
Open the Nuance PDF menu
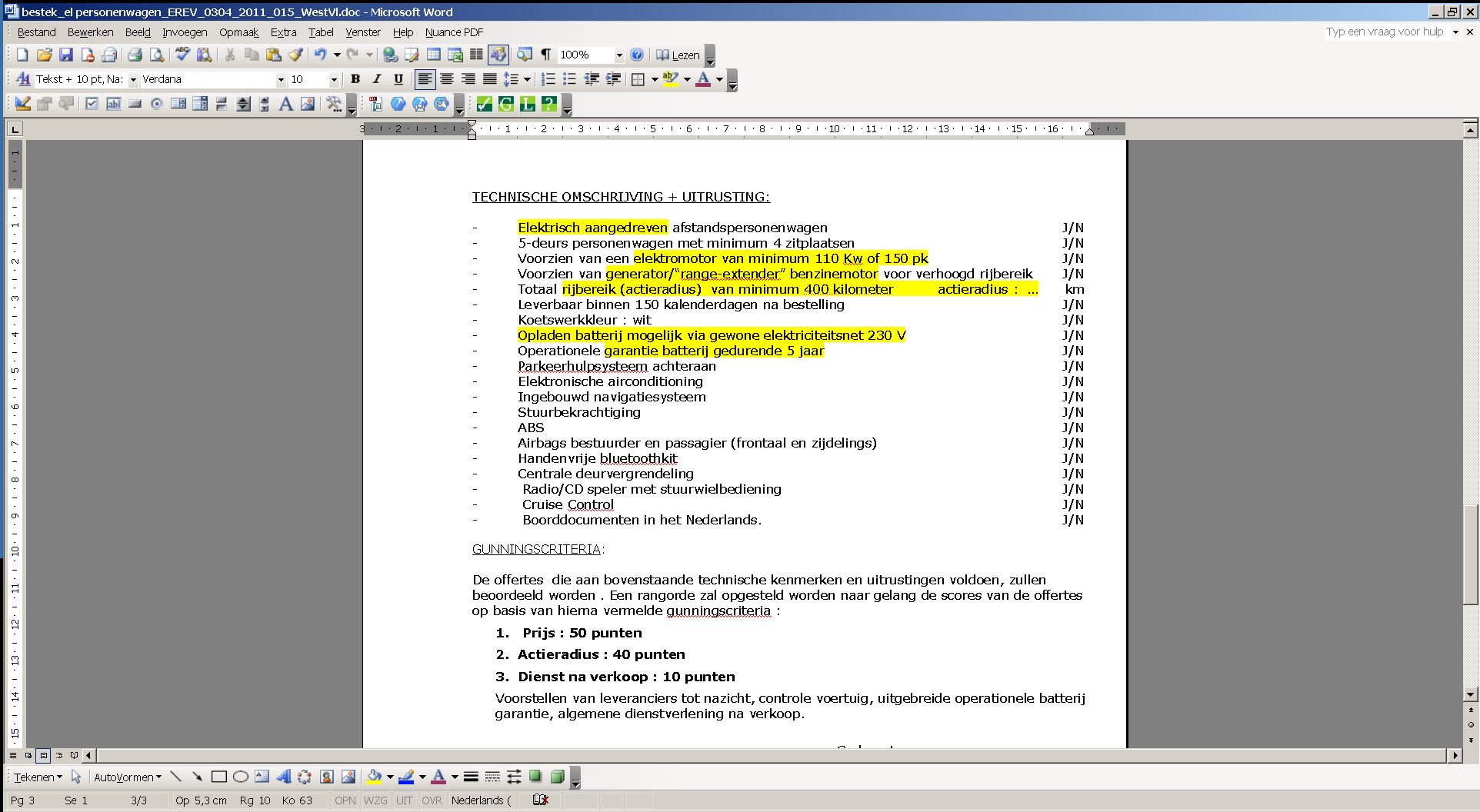point(454,32)
